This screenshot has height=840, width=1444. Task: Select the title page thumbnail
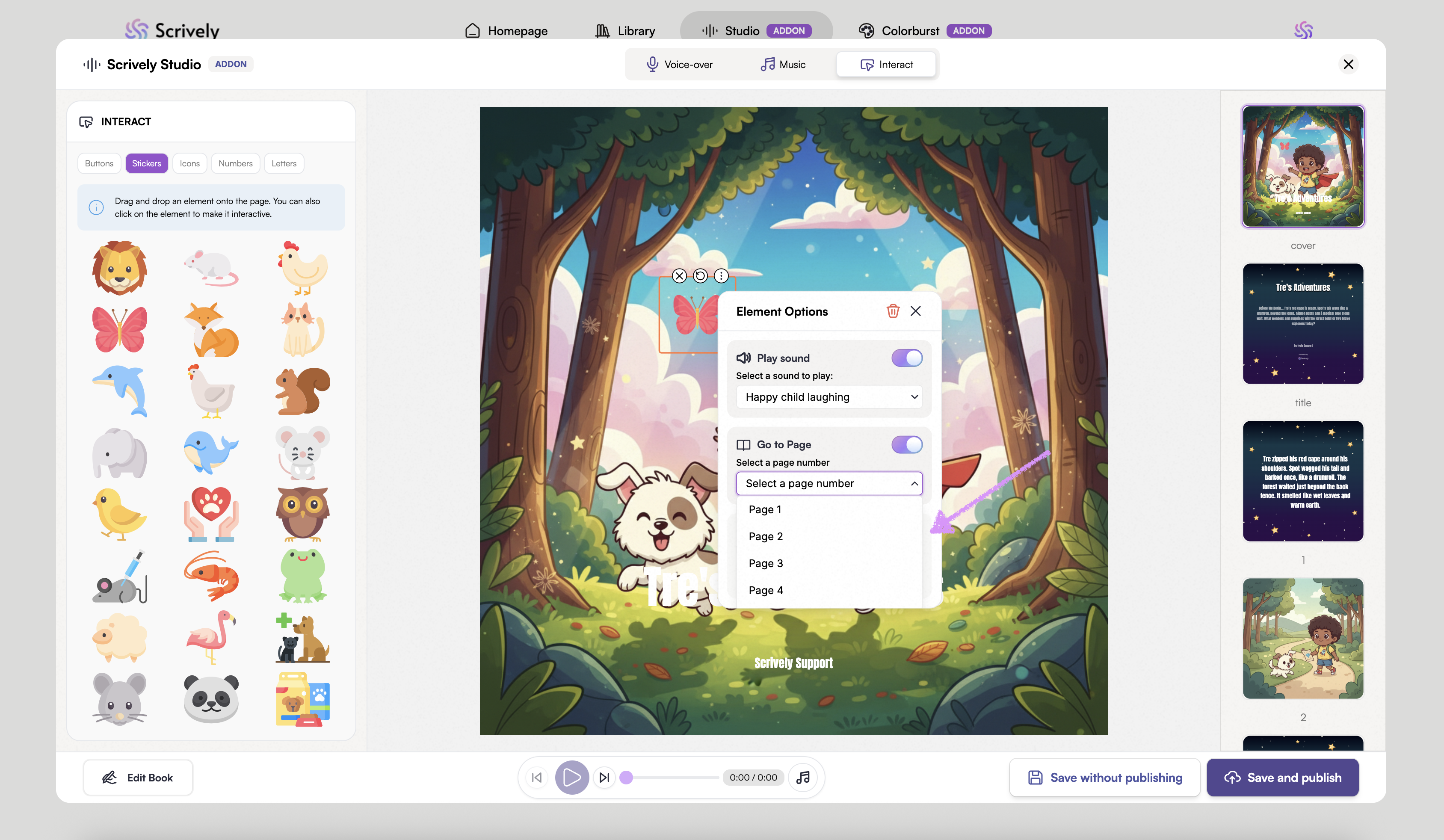[x=1302, y=324]
